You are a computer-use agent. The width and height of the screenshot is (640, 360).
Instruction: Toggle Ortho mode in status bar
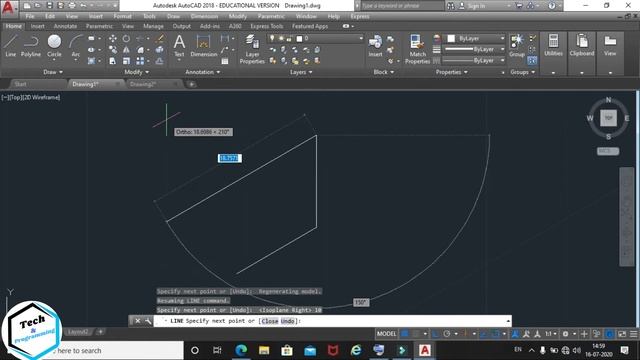[x=436, y=334]
